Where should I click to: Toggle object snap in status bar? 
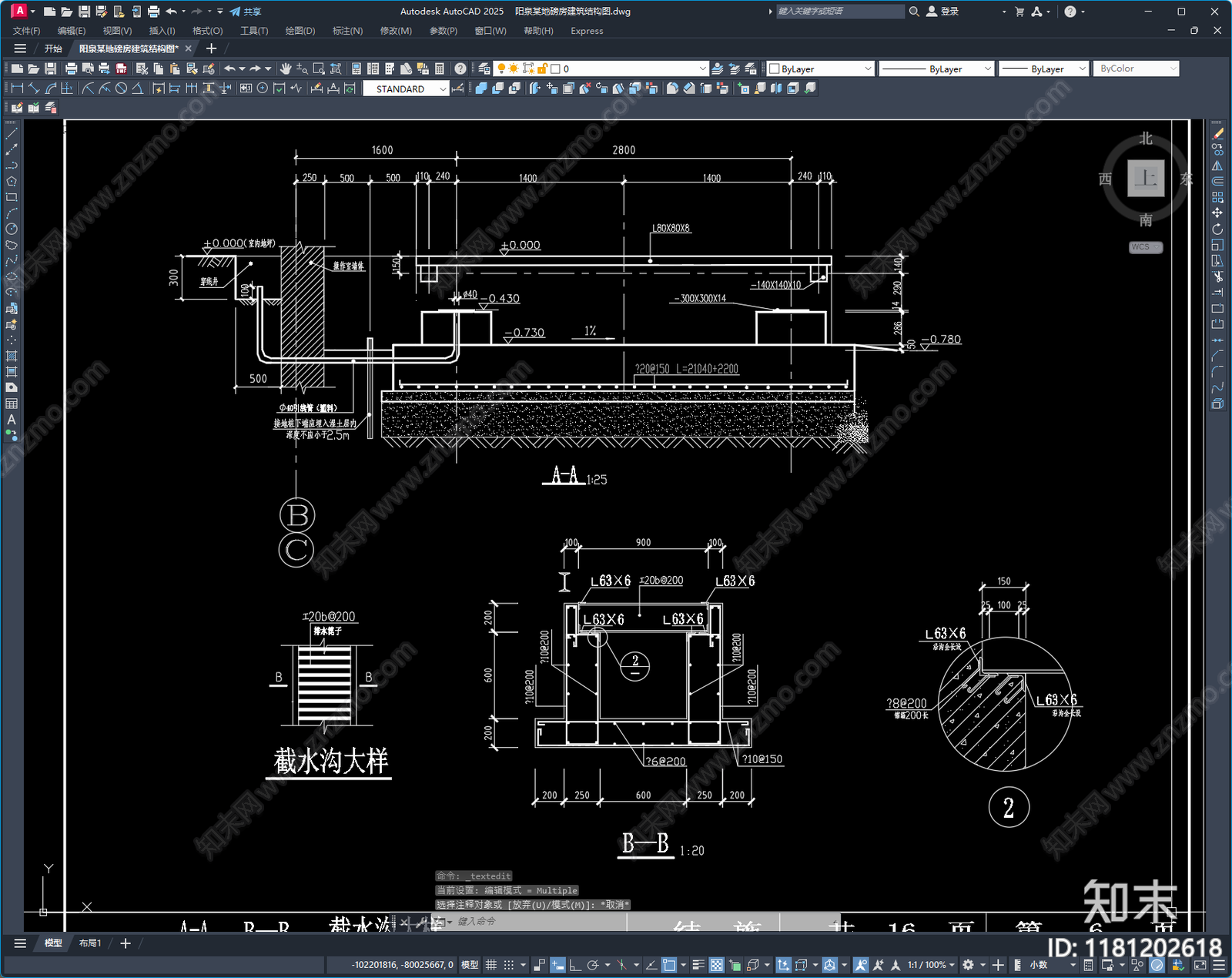tap(669, 965)
